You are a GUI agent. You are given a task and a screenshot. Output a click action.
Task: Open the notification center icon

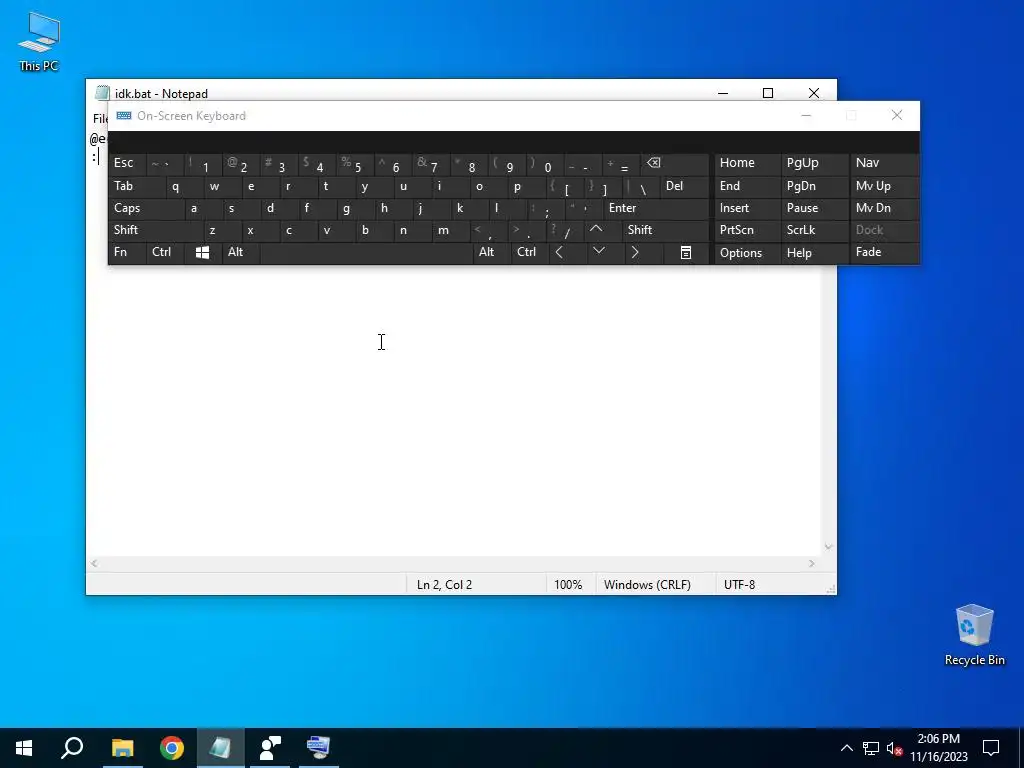pyautogui.click(x=991, y=748)
